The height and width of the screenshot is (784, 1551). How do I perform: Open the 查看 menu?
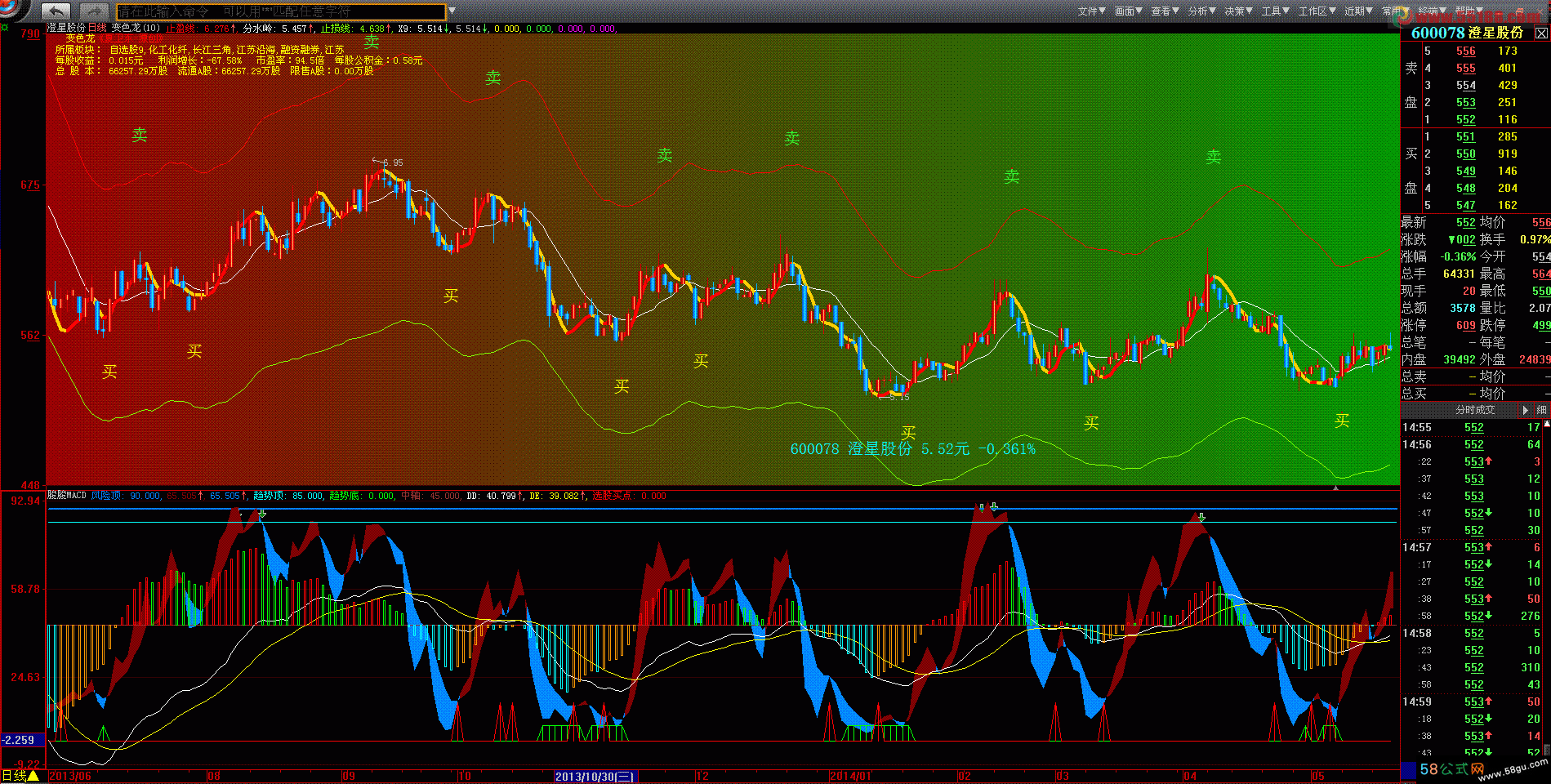point(1165,11)
